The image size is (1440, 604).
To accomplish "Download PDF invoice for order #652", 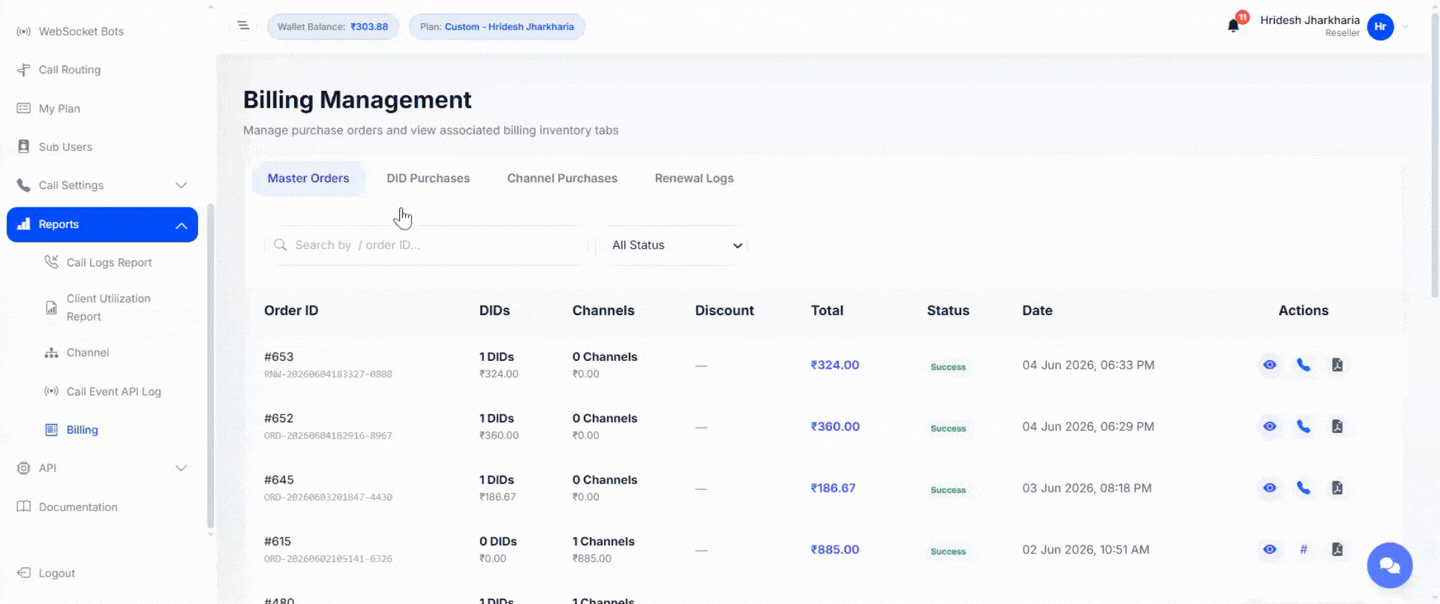I will point(1337,426).
